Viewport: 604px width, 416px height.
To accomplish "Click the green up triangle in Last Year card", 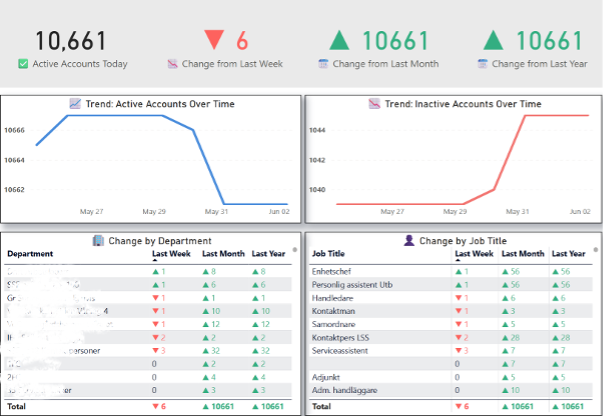I will (493, 40).
